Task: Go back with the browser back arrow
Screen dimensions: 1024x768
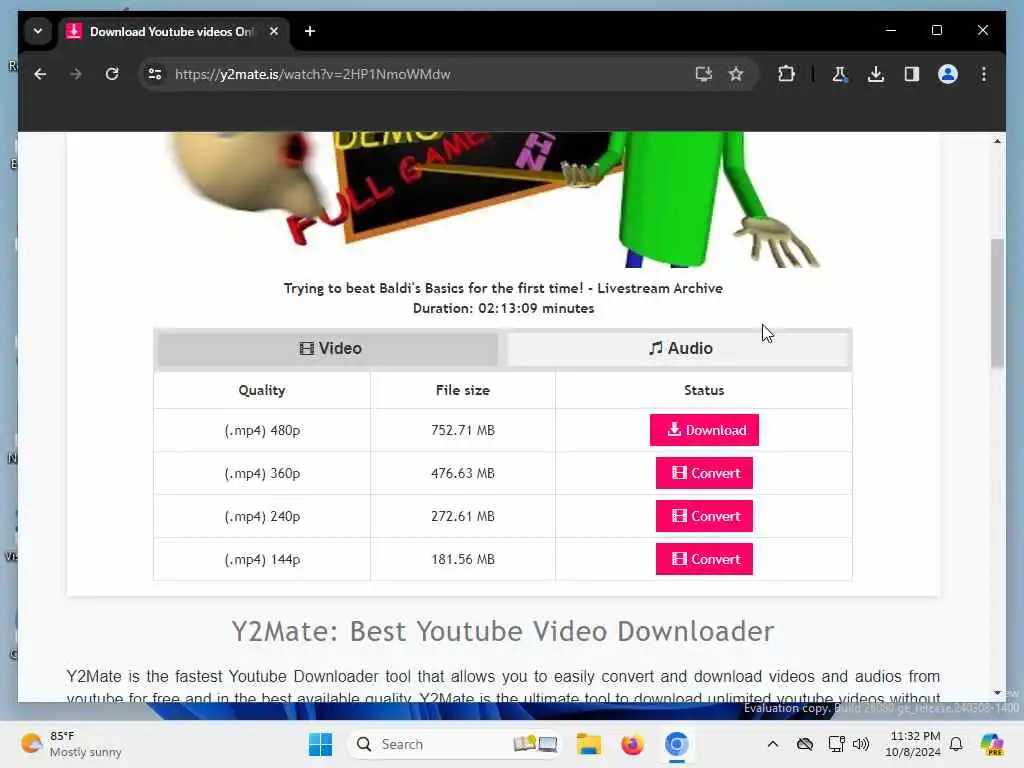Action: tap(40, 74)
